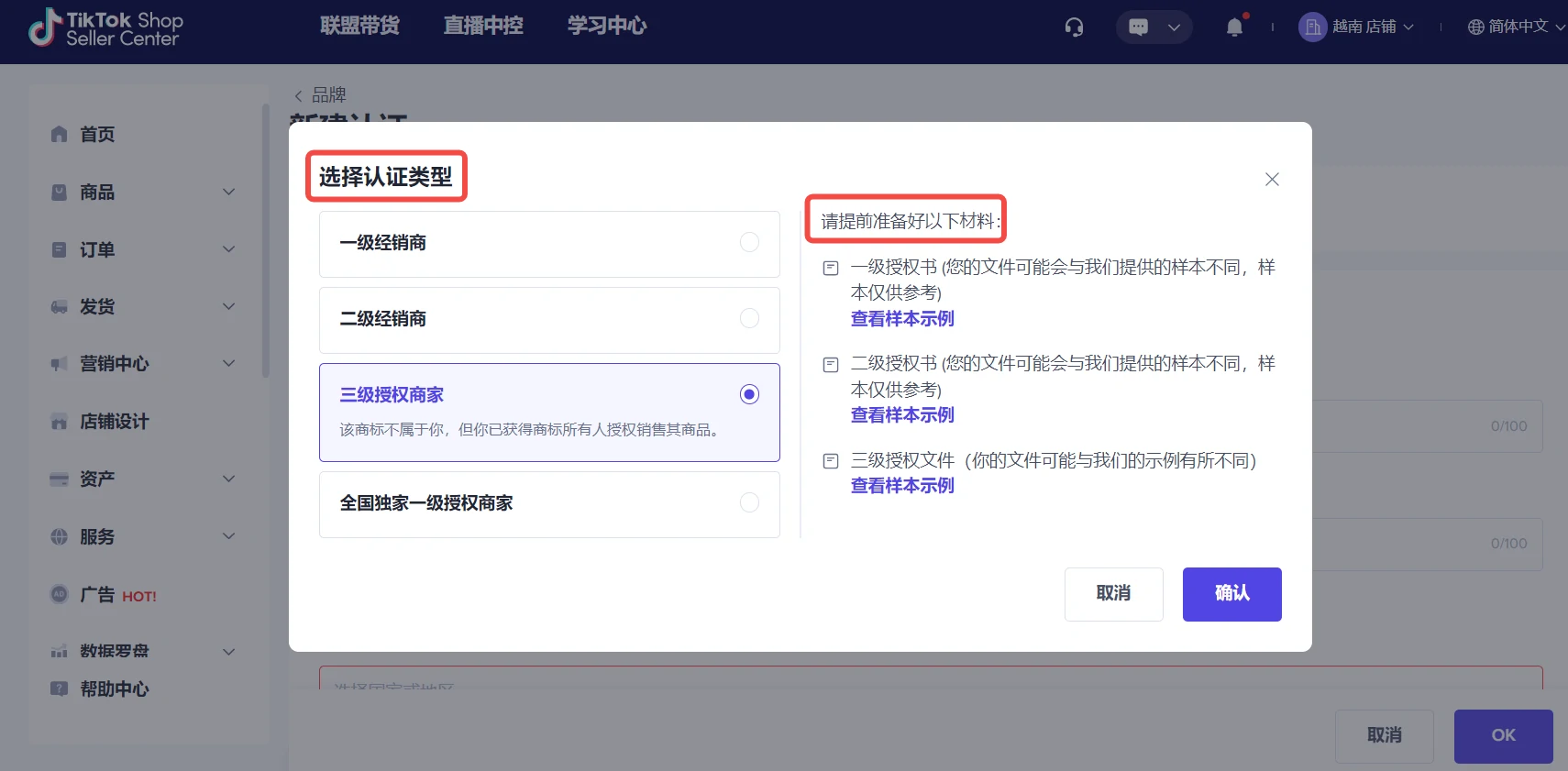1568x771 pixels.
Task: Open the 联盟带货 top menu
Action: point(359,26)
